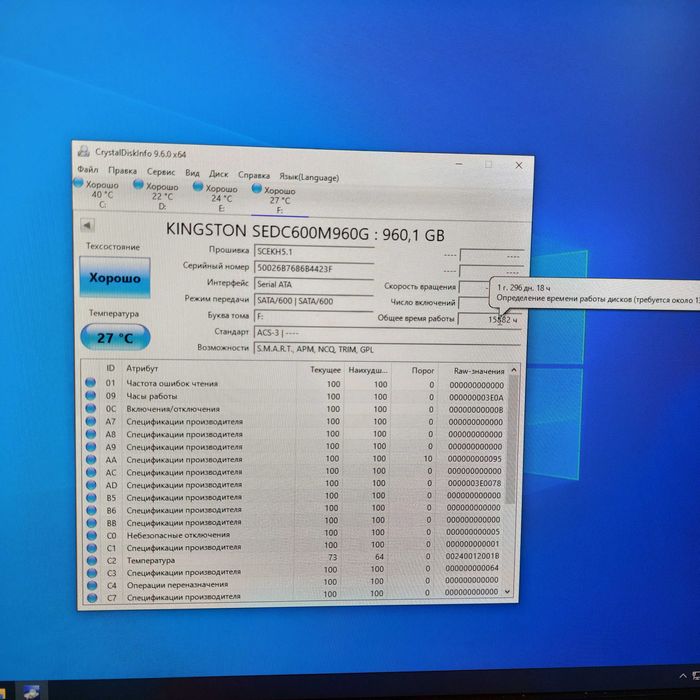Image resolution: width=700 pixels, height=700 pixels.
Task: Click the Атрибут column header
Action: point(142,369)
